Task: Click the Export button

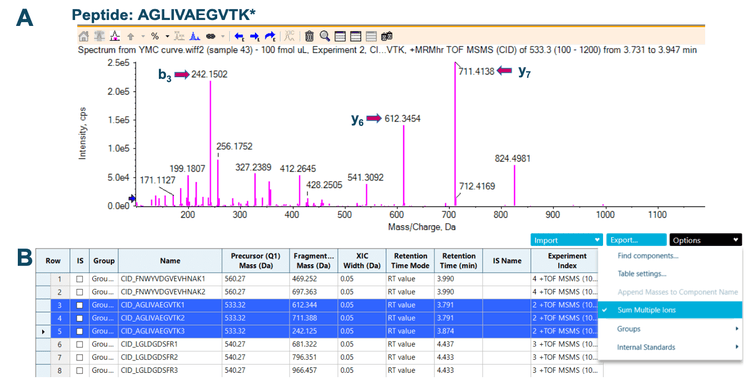Action: 636,240
